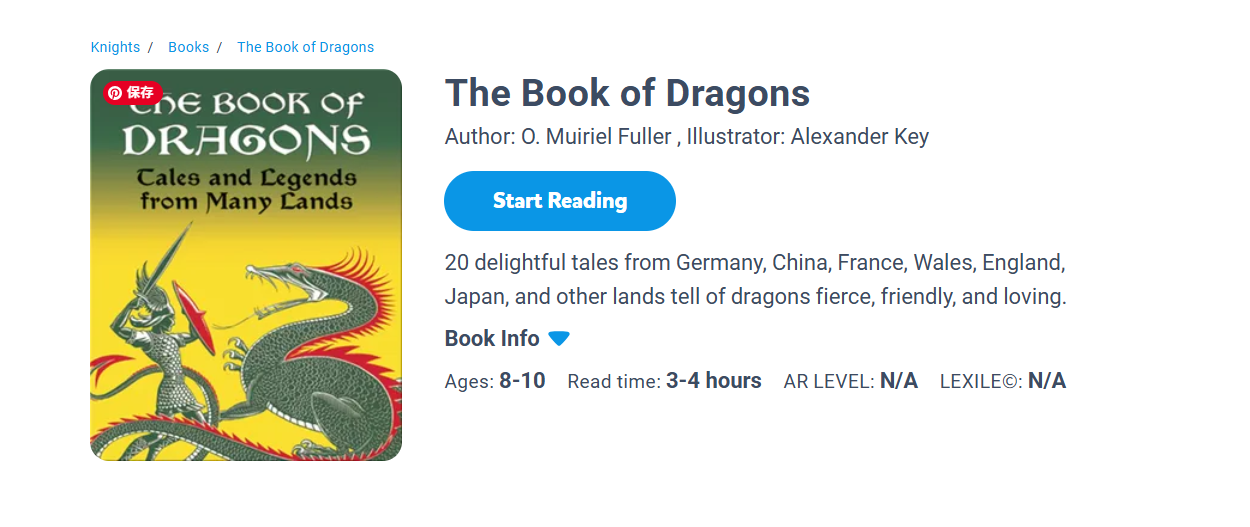Click the AR LEVEL N/A value

[898, 381]
